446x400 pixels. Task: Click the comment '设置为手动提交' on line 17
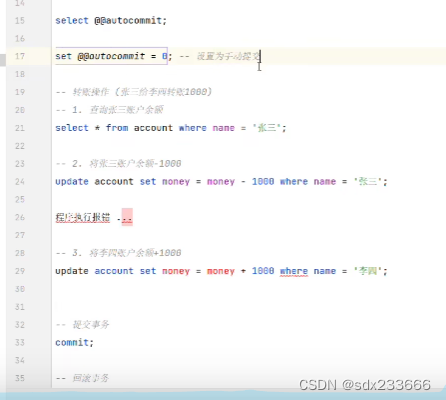pyautogui.click(x=228, y=56)
